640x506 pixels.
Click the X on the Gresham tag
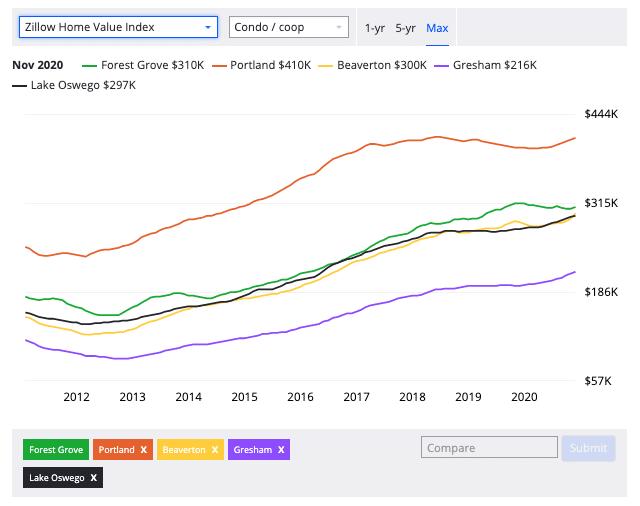281,450
